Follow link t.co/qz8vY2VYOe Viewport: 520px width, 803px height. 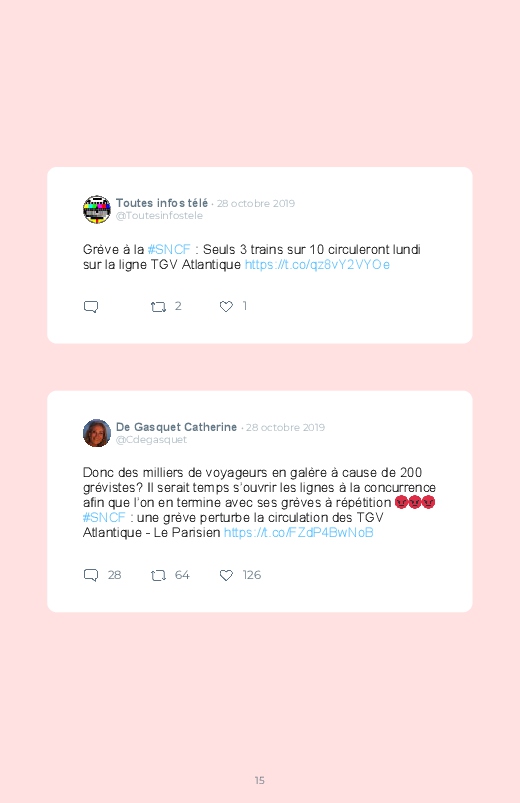click(317, 264)
